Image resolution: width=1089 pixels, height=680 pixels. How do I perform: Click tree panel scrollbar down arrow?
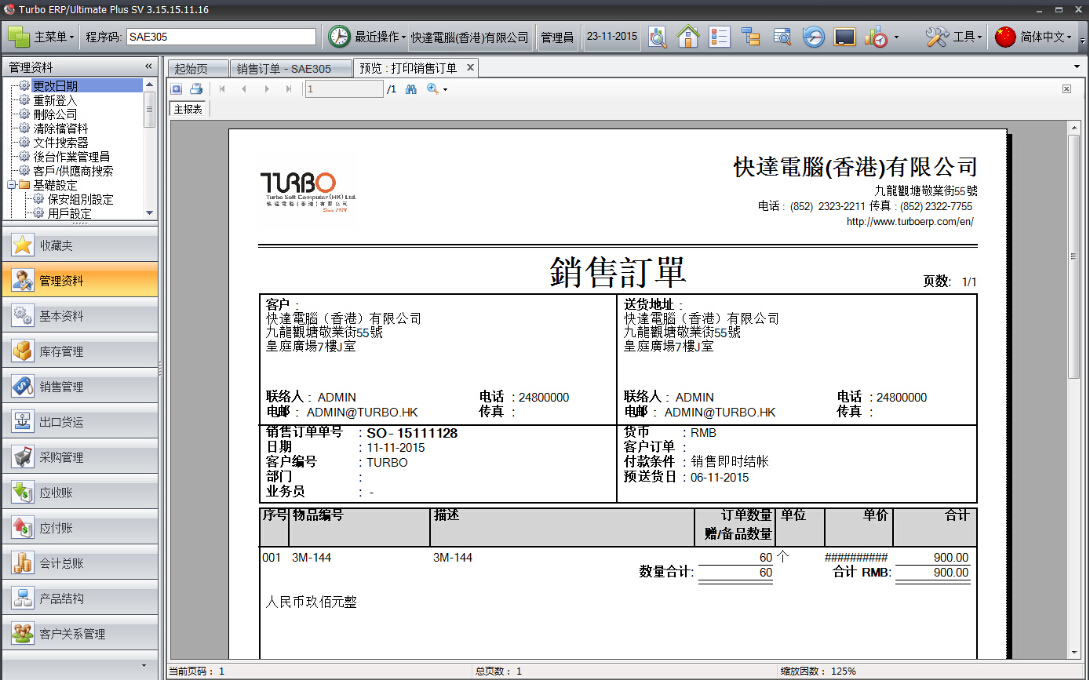[149, 213]
